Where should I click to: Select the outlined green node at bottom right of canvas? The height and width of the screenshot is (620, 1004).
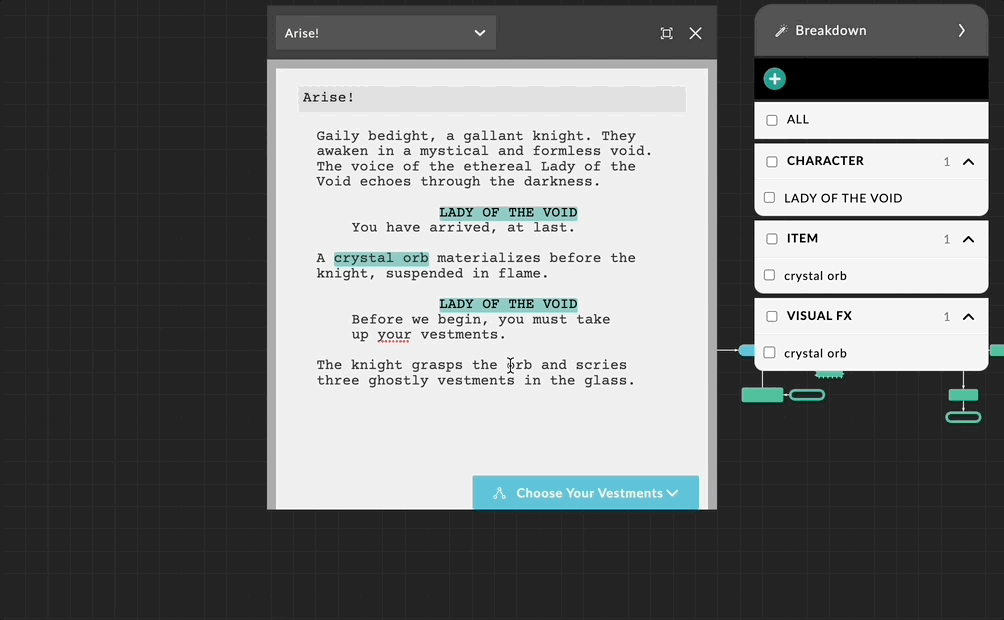(963, 417)
